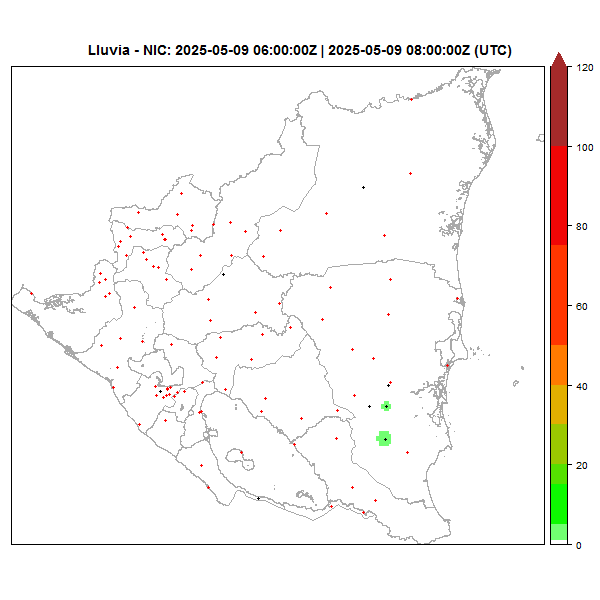This screenshot has height=600, width=600.
Task: Select the orange 40-50 colorbar segment
Action: point(559,365)
